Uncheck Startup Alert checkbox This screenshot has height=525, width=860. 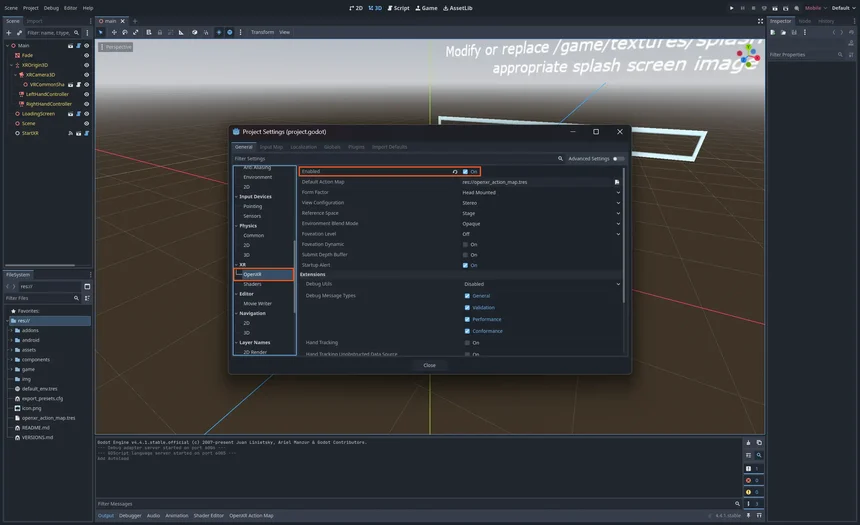click(x=465, y=266)
